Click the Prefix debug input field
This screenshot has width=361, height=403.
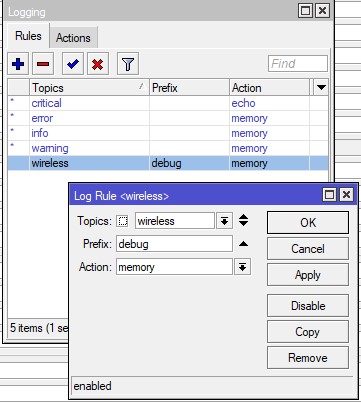click(174, 244)
